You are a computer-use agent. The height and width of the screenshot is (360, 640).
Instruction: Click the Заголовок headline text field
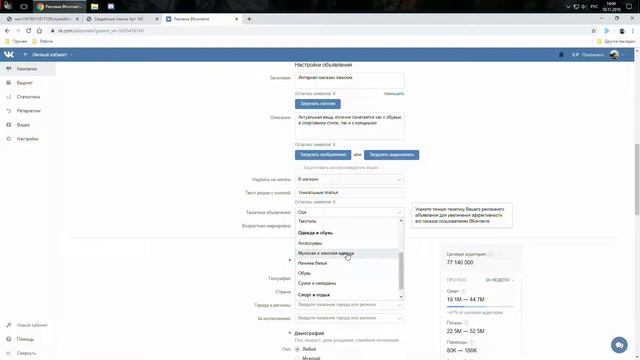click(x=350, y=80)
